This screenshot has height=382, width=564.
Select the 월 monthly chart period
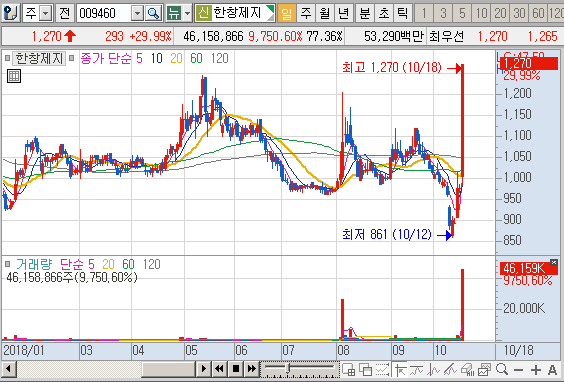coord(325,14)
